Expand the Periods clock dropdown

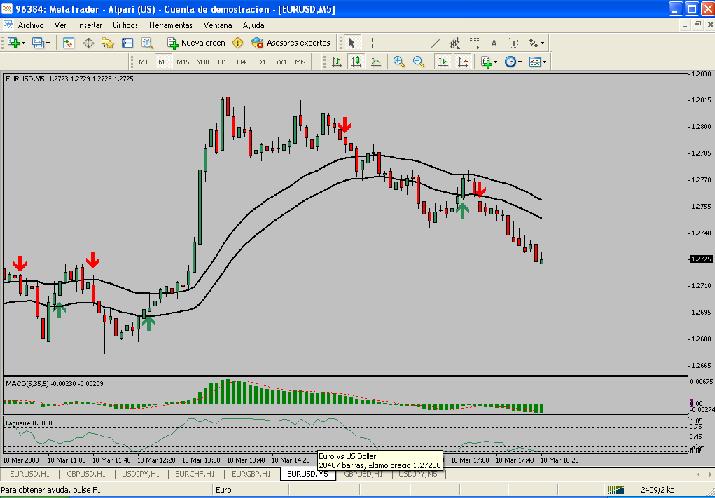tap(514, 62)
